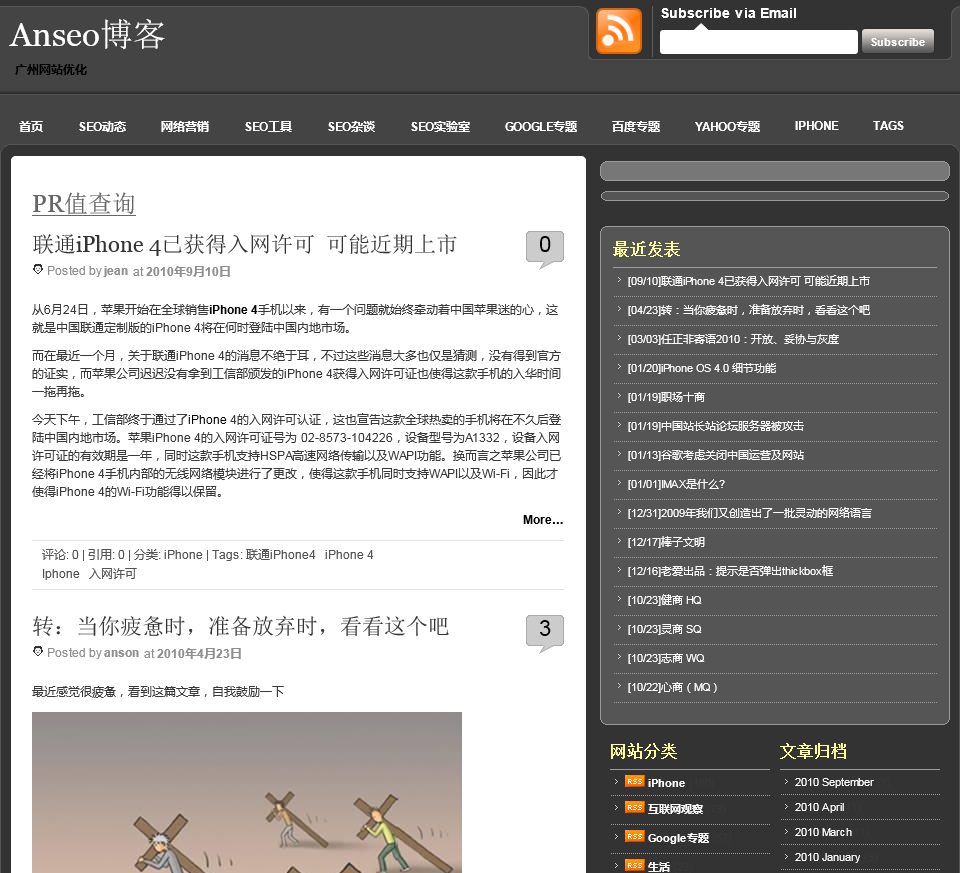Click tag Iphone in post footer

point(61,574)
